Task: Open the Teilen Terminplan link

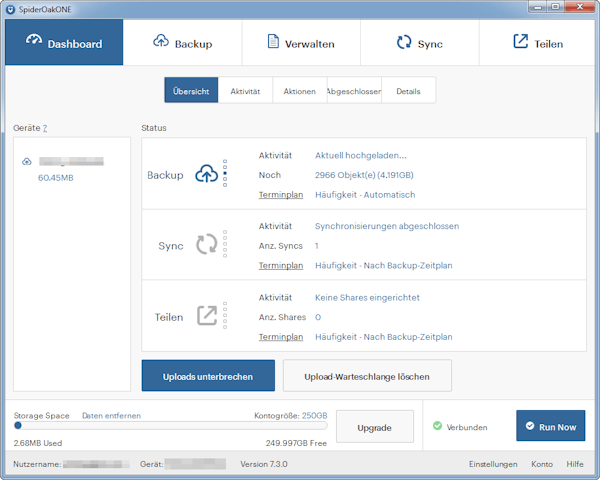Action: pos(281,337)
